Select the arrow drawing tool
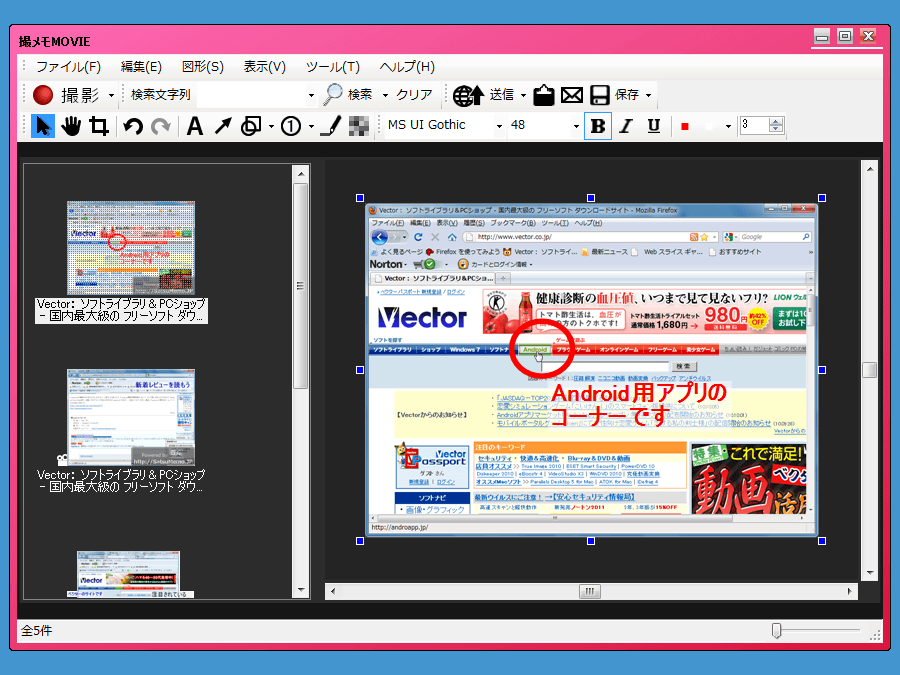The image size is (900, 675). coord(223,126)
